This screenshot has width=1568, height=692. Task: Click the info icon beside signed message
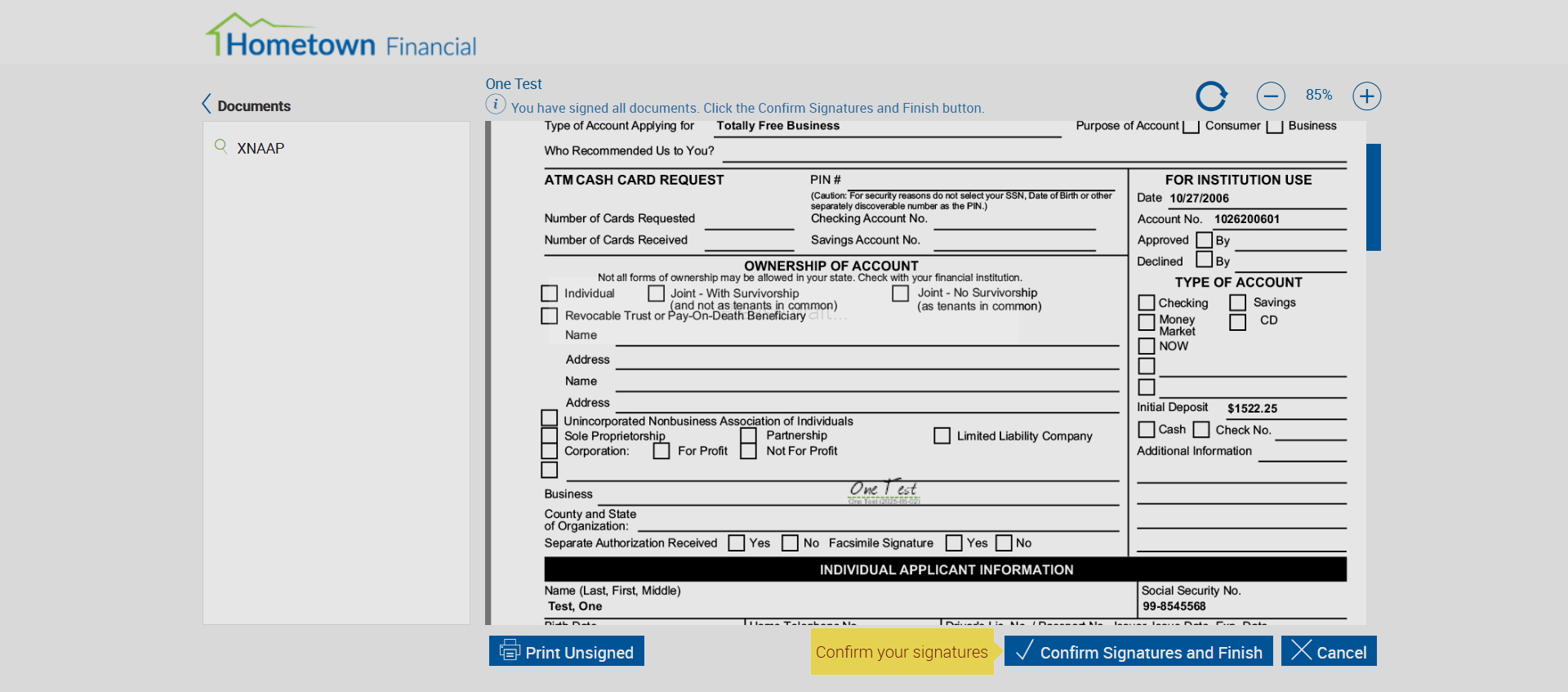click(496, 105)
